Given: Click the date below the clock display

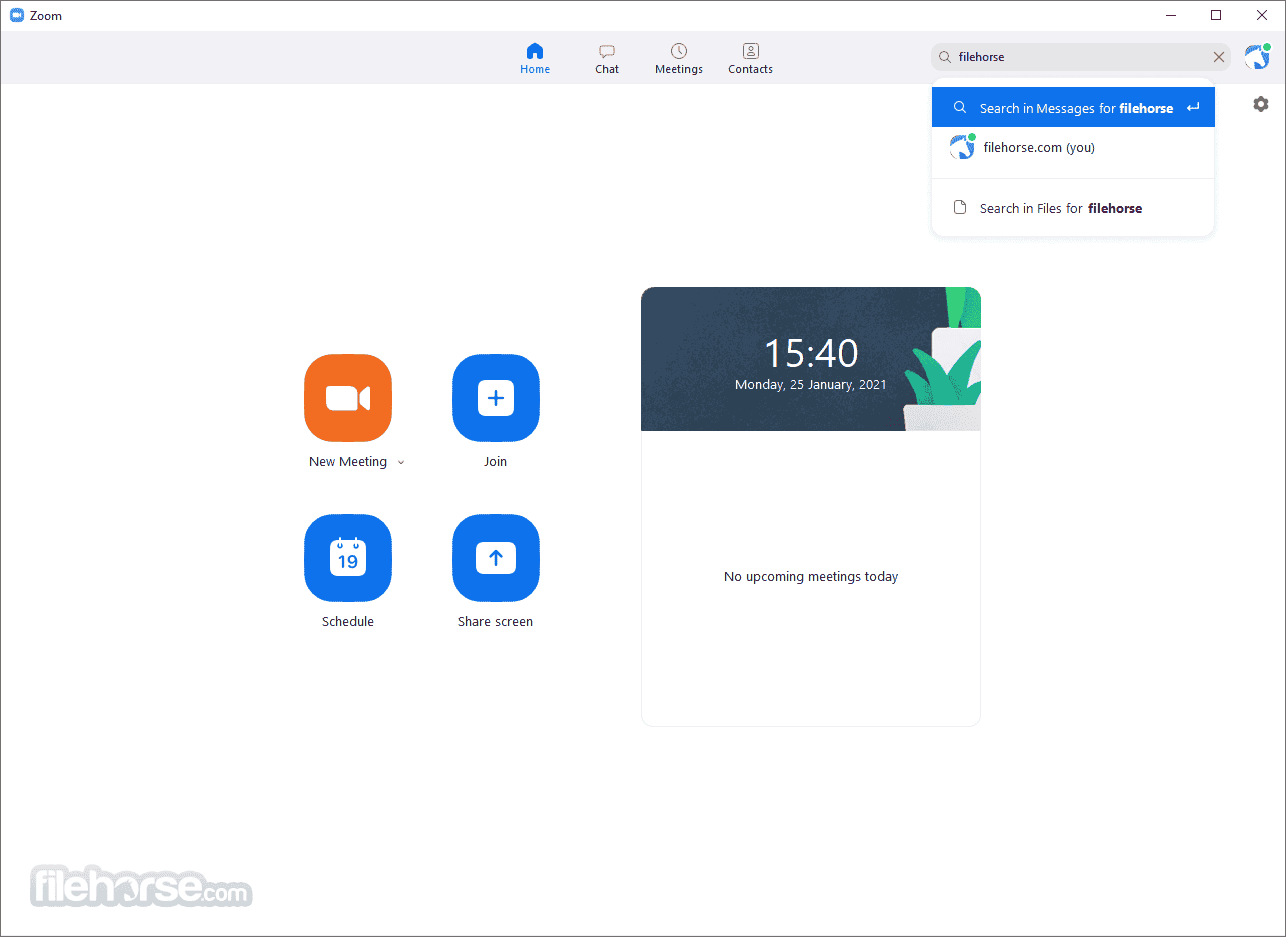Looking at the screenshot, I should pos(810,384).
